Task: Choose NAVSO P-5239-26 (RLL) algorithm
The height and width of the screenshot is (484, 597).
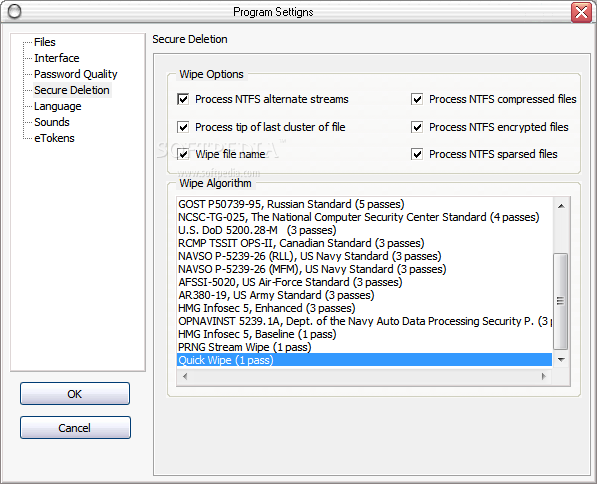Action: 364,256
